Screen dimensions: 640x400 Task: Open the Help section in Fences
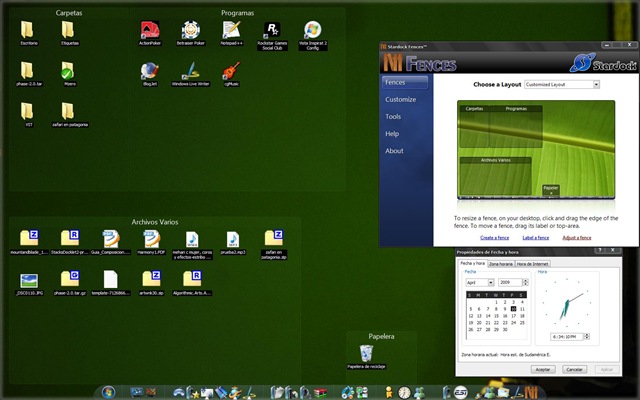(392, 134)
